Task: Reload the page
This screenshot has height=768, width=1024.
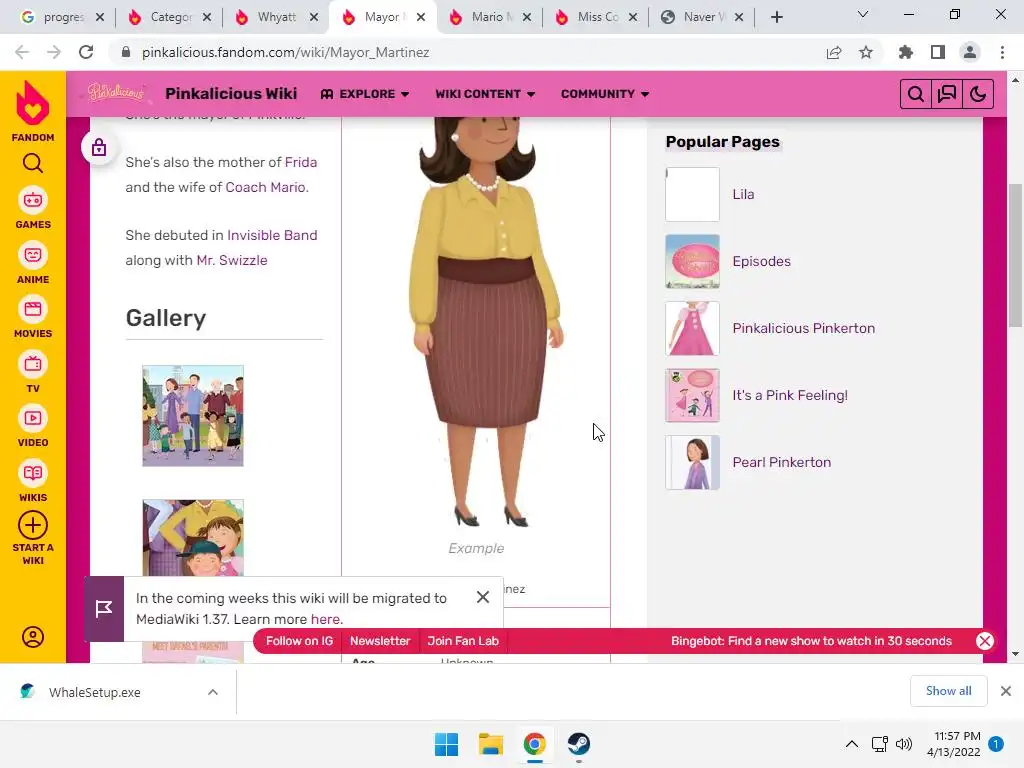Action: pos(86,52)
